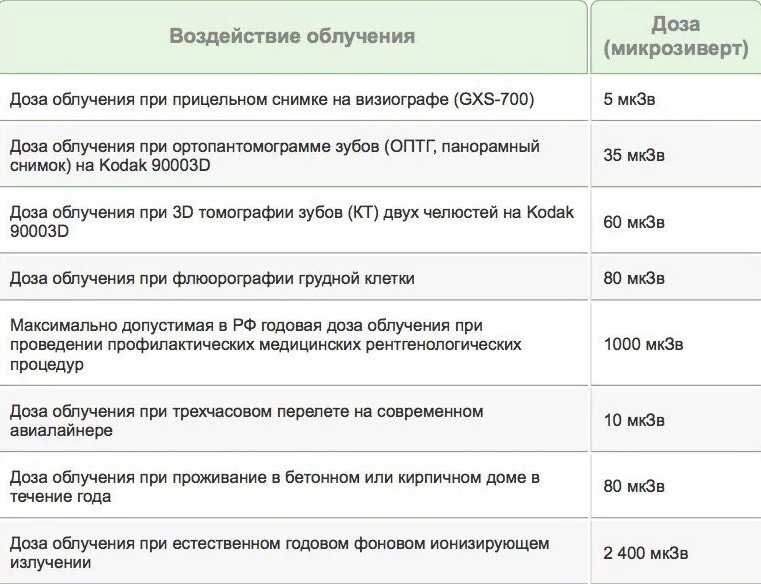Image resolution: width=761 pixels, height=584 pixels.
Task: Click the '10 мкЗв' dose cell
Action: (x=676, y=420)
